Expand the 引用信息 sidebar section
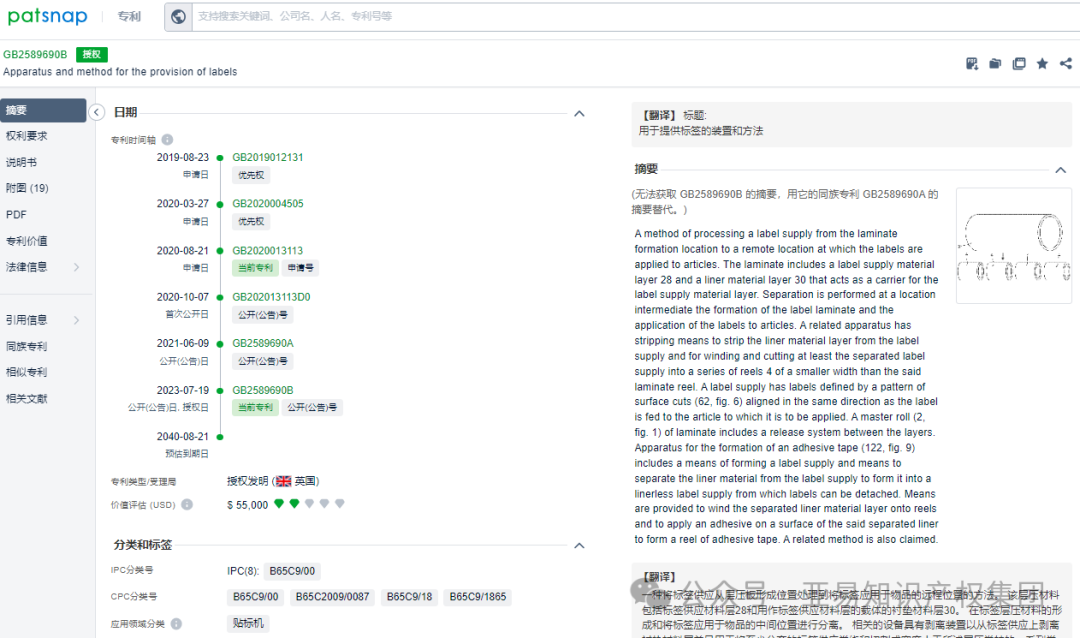The width and height of the screenshot is (1080, 638). point(38,321)
